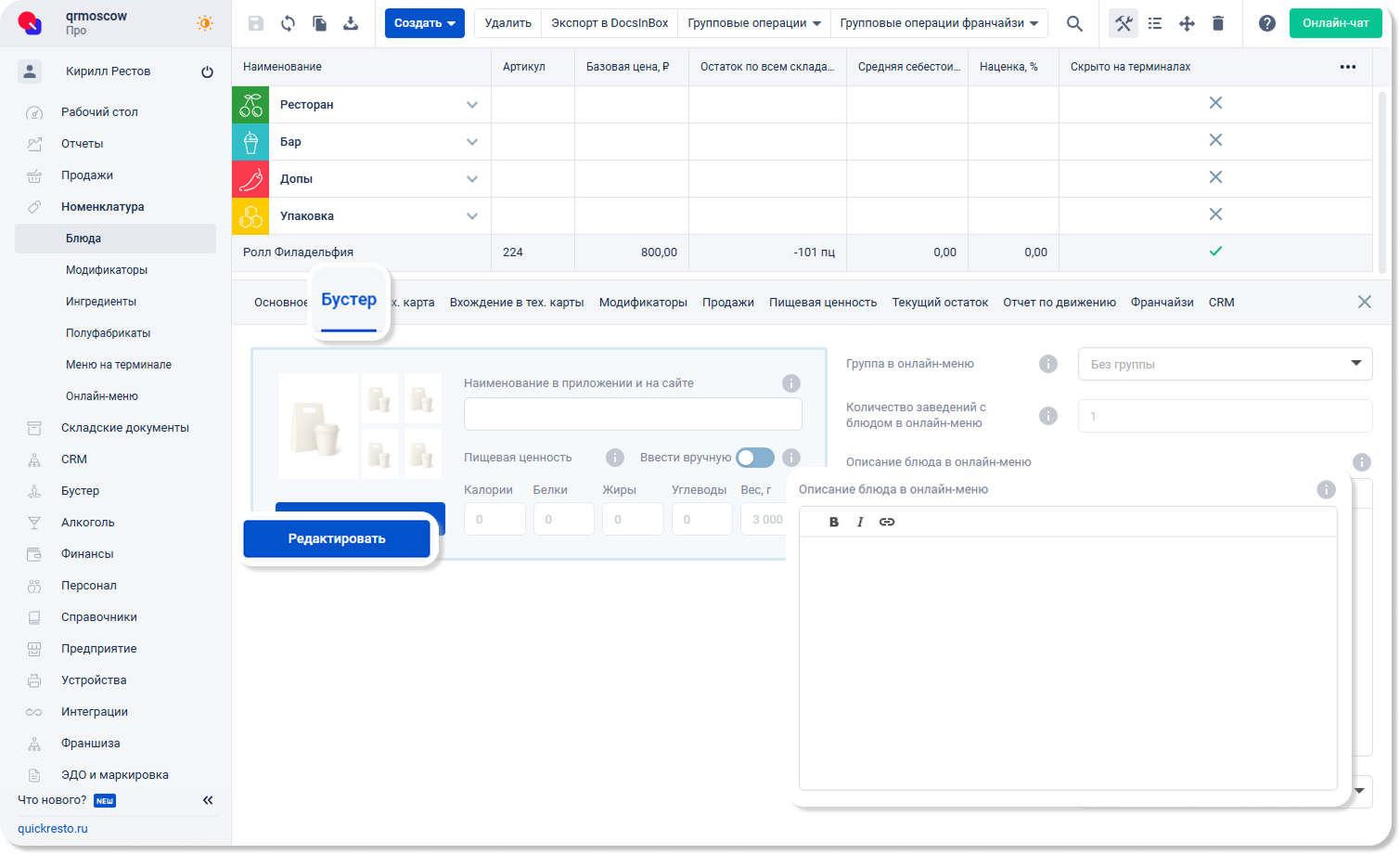Open search with magnifier icon
The height and width of the screenshot is (854, 1400).
(x=1074, y=23)
